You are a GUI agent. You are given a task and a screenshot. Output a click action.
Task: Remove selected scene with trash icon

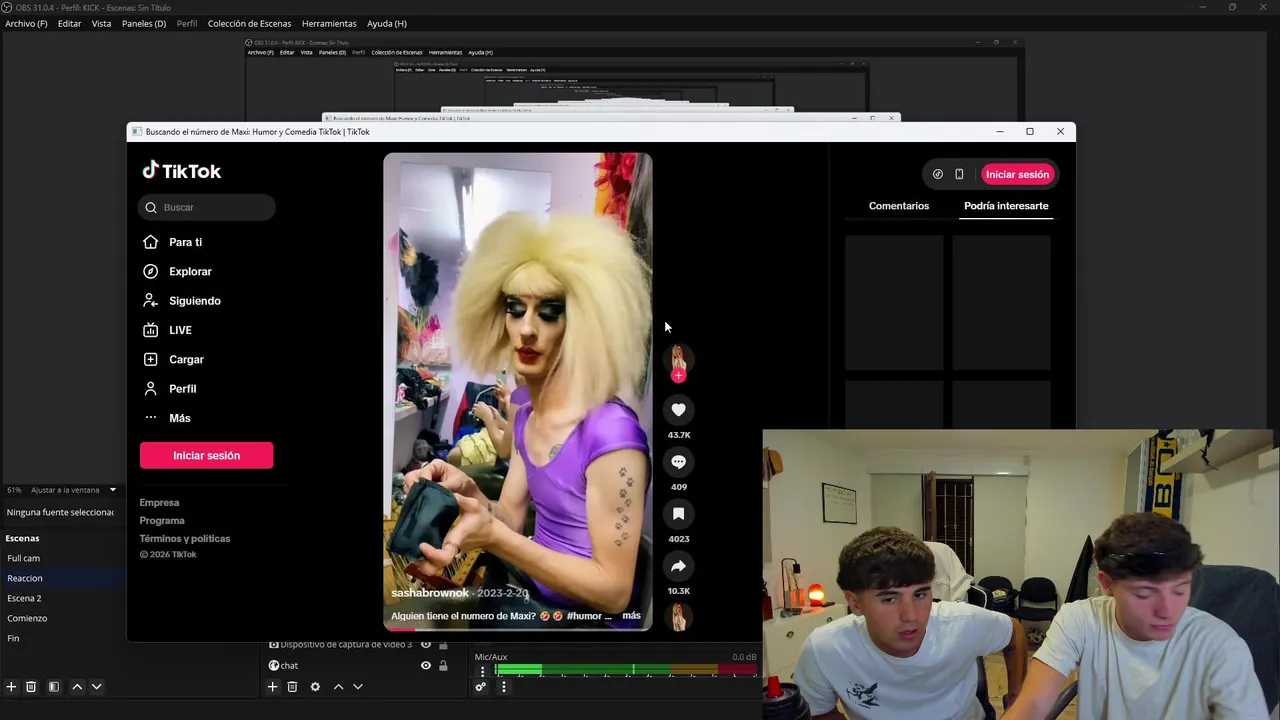[31, 687]
